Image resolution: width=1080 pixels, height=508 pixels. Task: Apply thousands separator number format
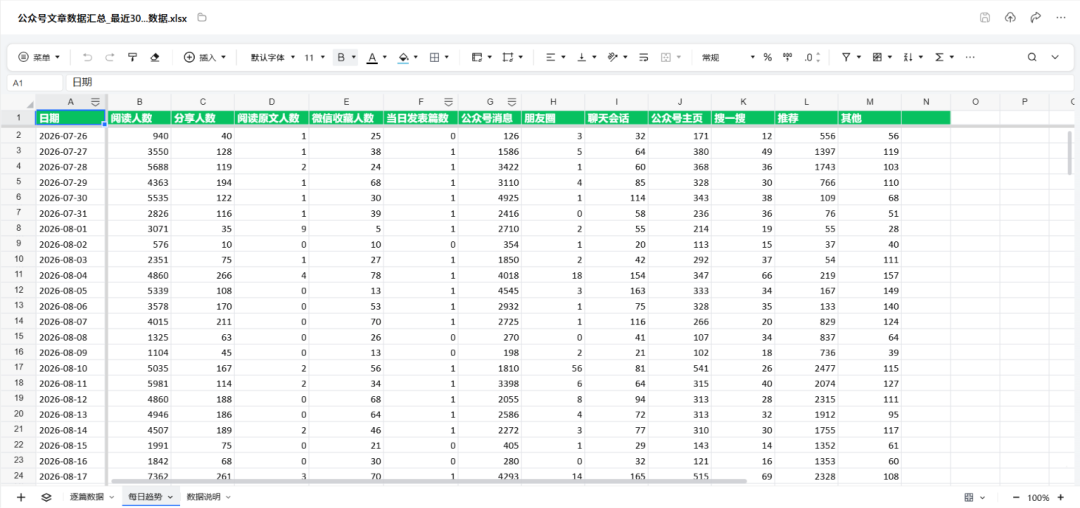pos(787,58)
